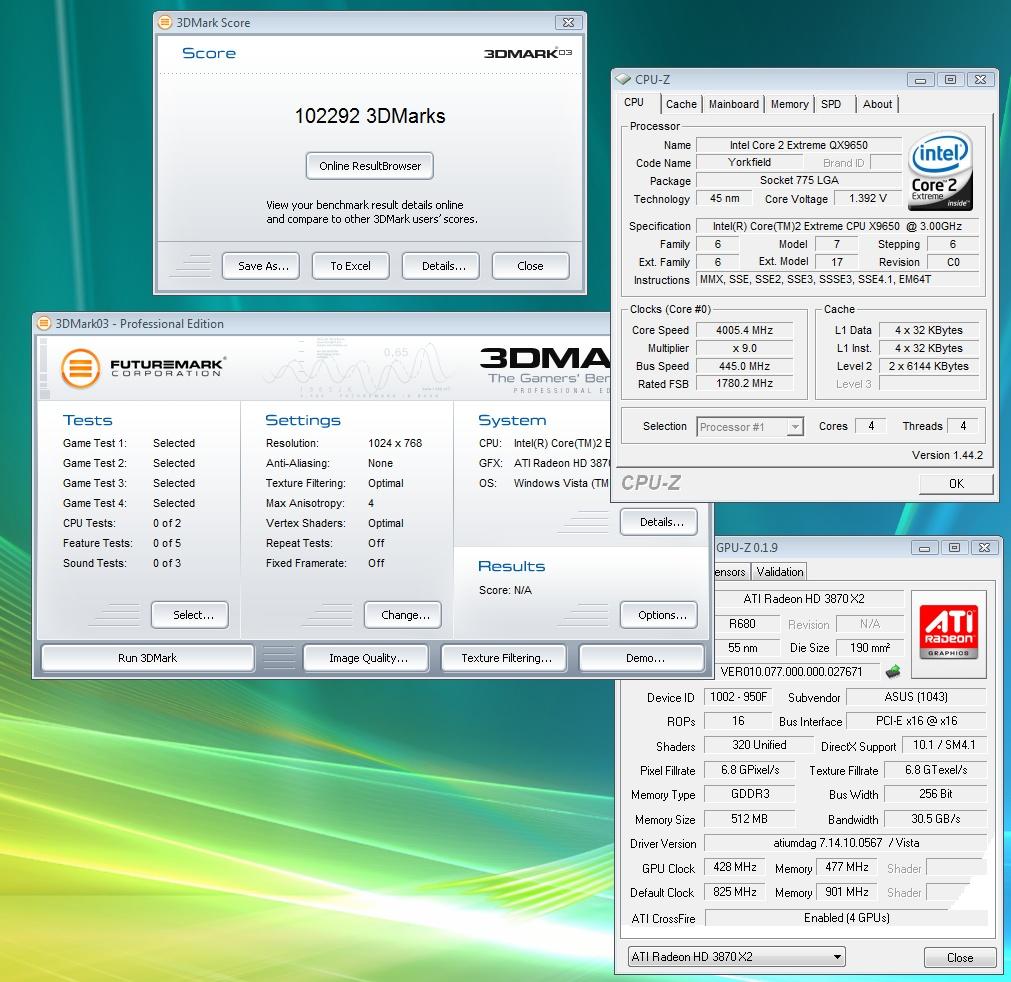Click the Rated FSB 1780.2 MHz value
Viewport: 1011px width, 982px height.
744,384
